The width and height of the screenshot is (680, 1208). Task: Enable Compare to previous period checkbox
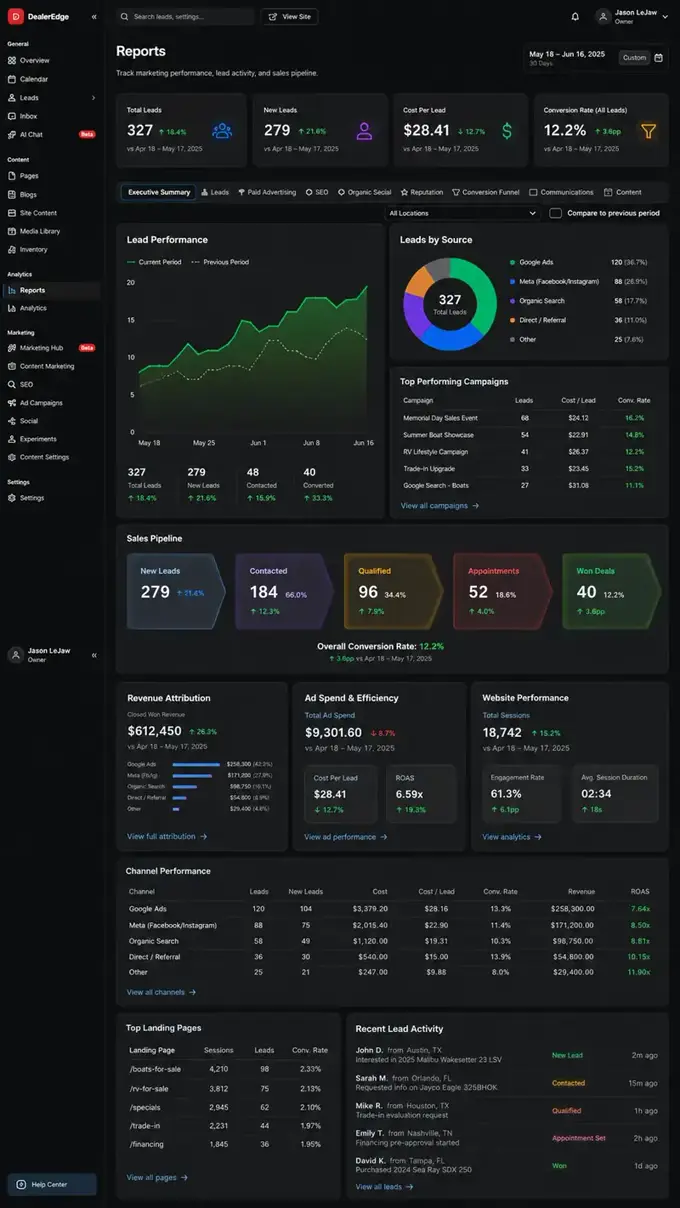click(x=556, y=213)
